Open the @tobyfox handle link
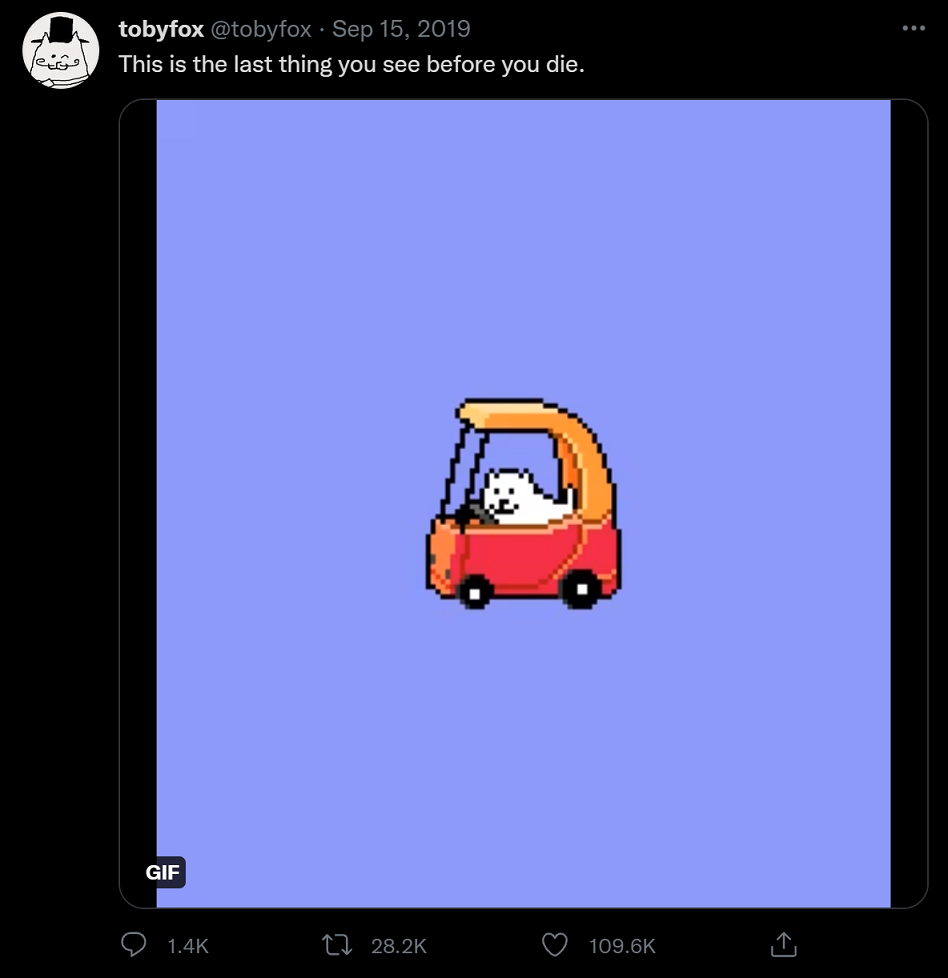This screenshot has height=978, width=948. [x=261, y=29]
